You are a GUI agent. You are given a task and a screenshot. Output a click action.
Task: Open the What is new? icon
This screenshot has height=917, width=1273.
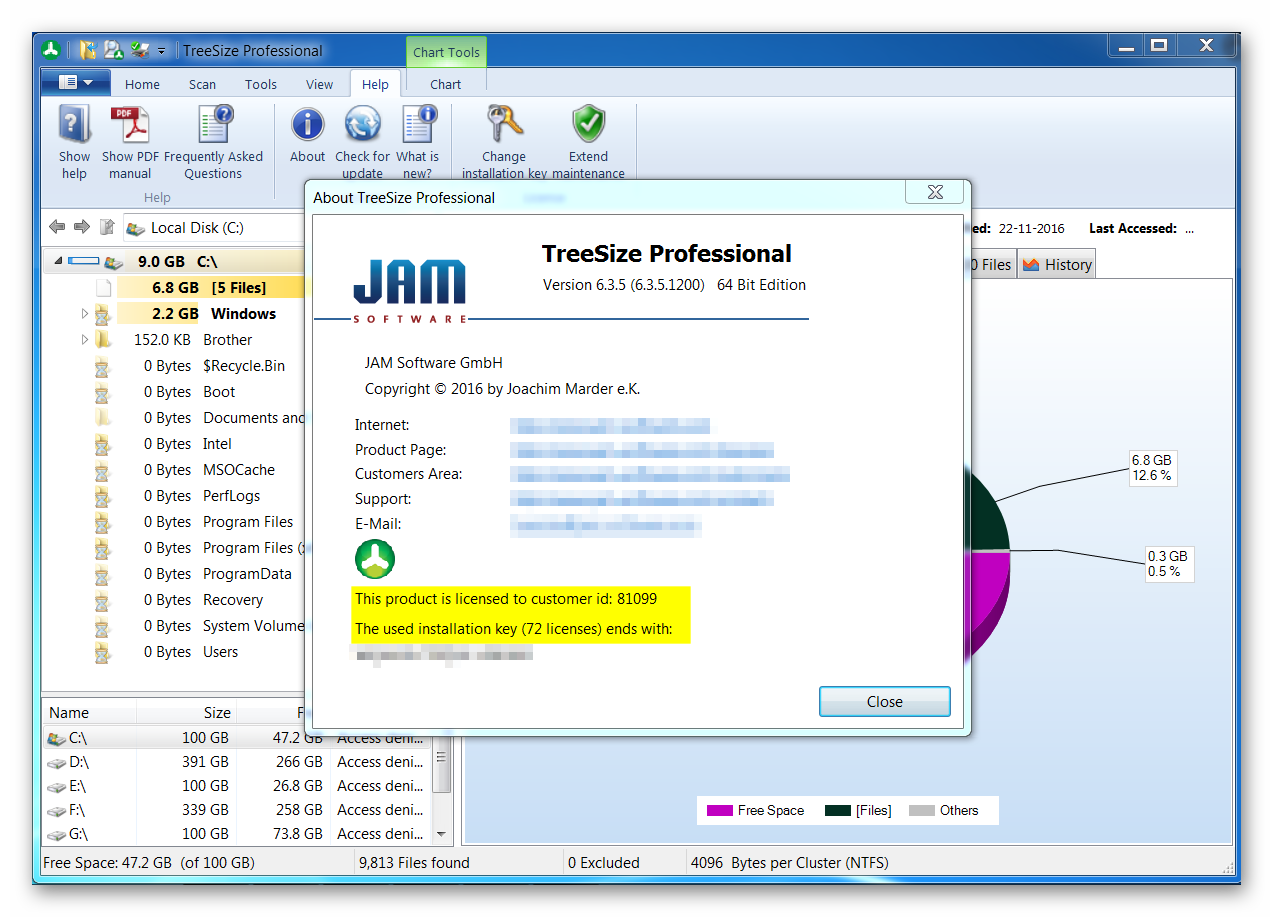(x=418, y=125)
